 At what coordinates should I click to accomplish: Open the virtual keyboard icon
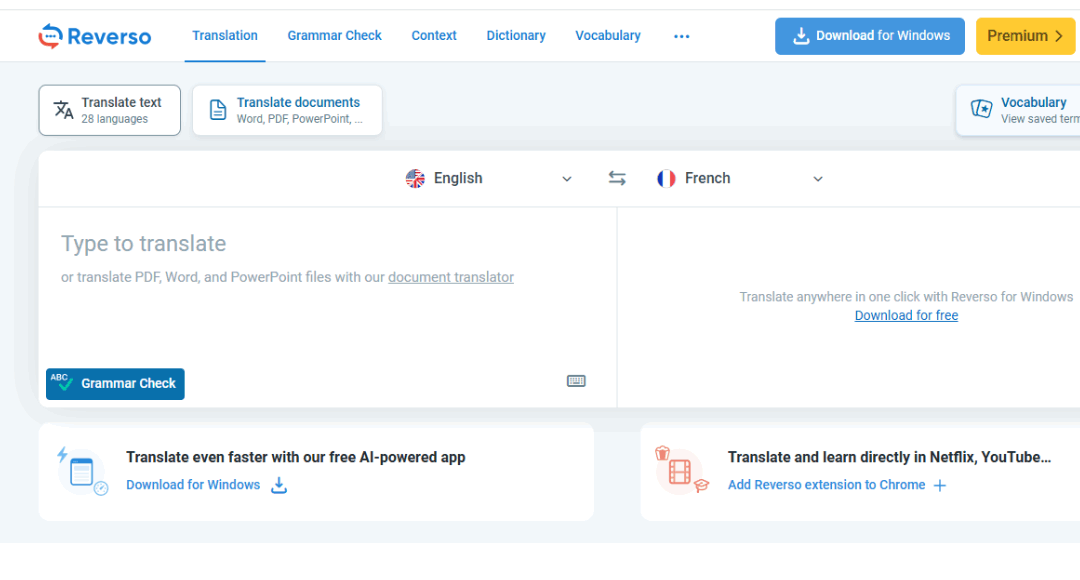coord(576,381)
